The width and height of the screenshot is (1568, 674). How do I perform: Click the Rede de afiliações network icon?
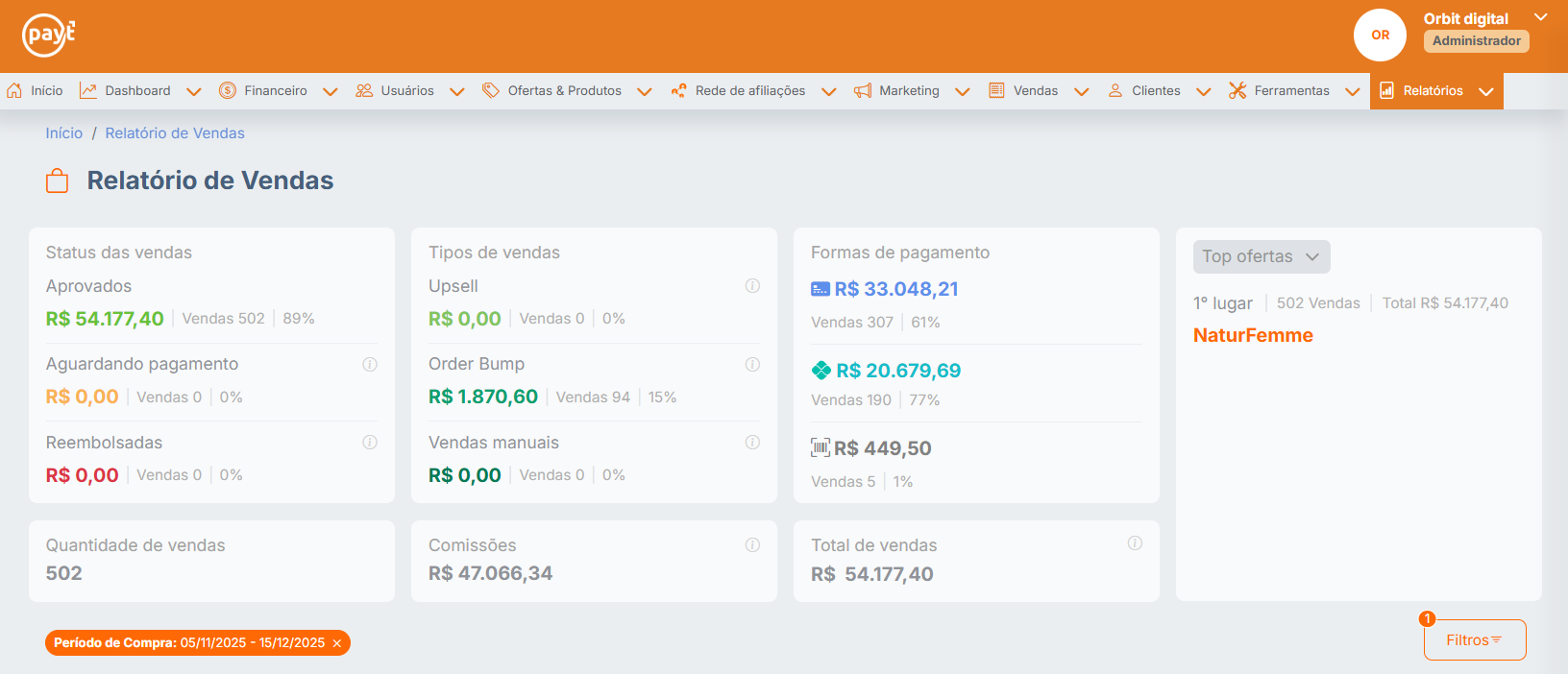(678, 90)
